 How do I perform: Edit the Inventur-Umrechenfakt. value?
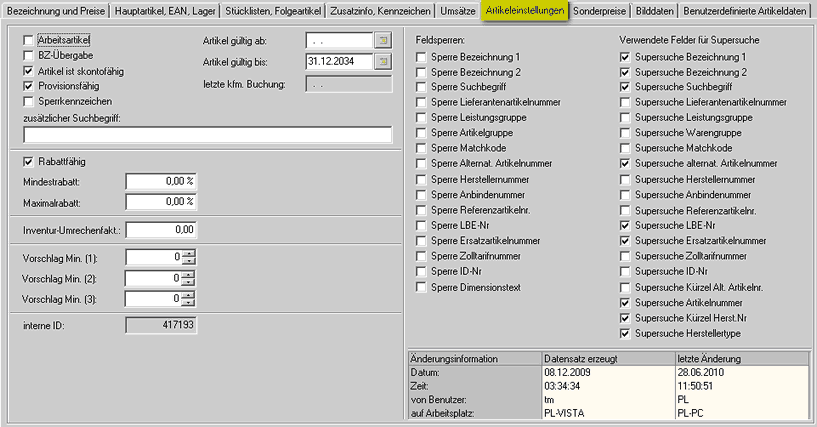(x=161, y=230)
